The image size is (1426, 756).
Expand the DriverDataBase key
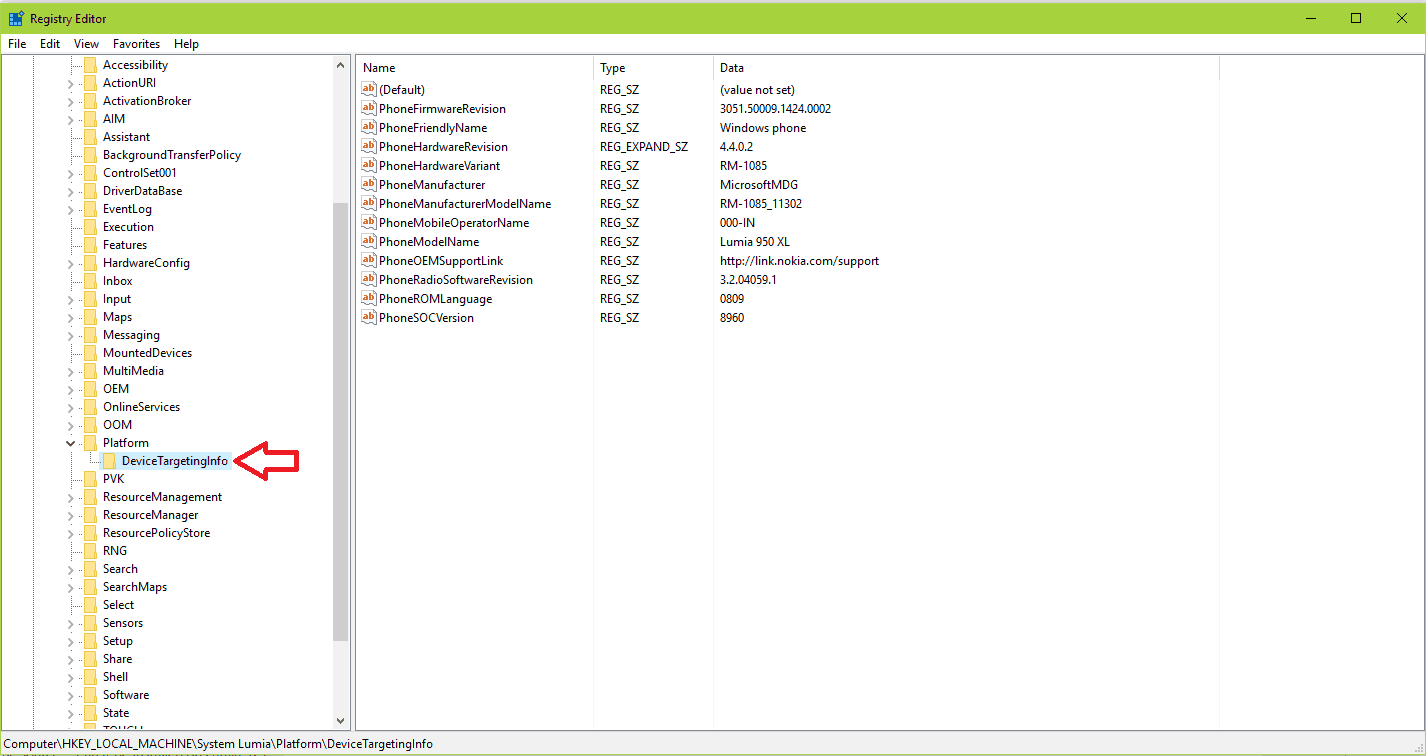70,191
